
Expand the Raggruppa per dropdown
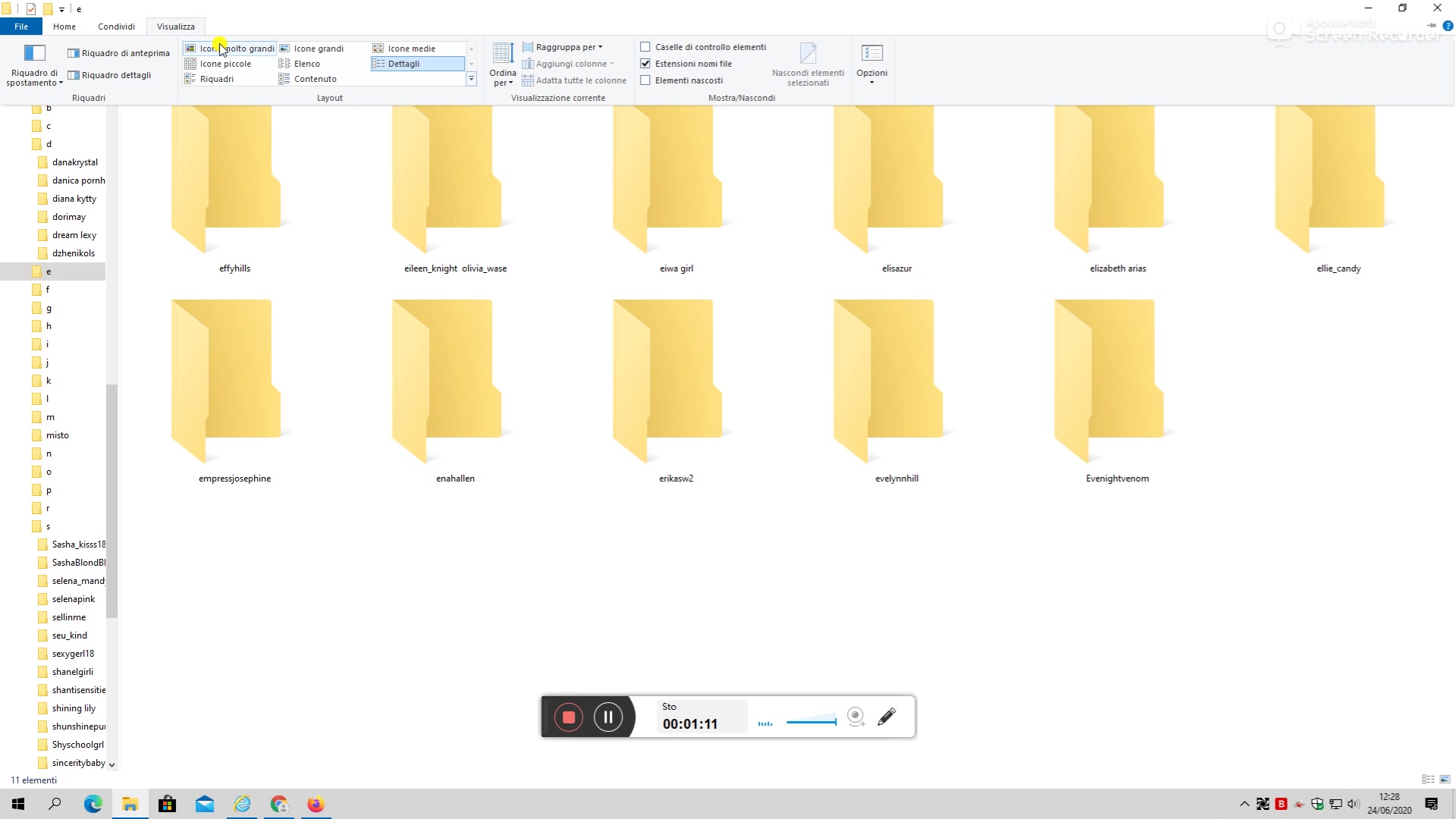[x=569, y=47]
